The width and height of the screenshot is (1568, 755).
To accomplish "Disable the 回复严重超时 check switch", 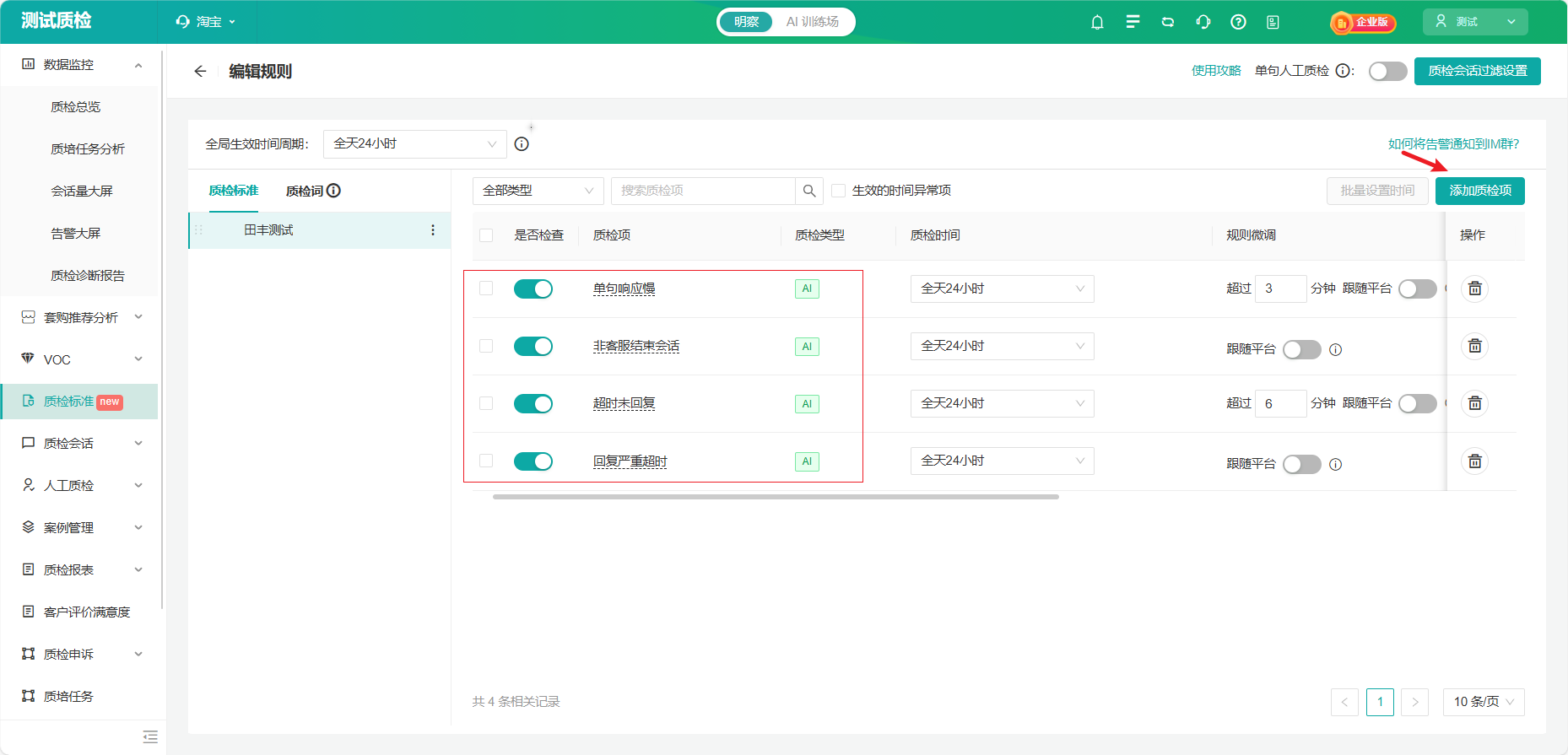I will coord(533,461).
